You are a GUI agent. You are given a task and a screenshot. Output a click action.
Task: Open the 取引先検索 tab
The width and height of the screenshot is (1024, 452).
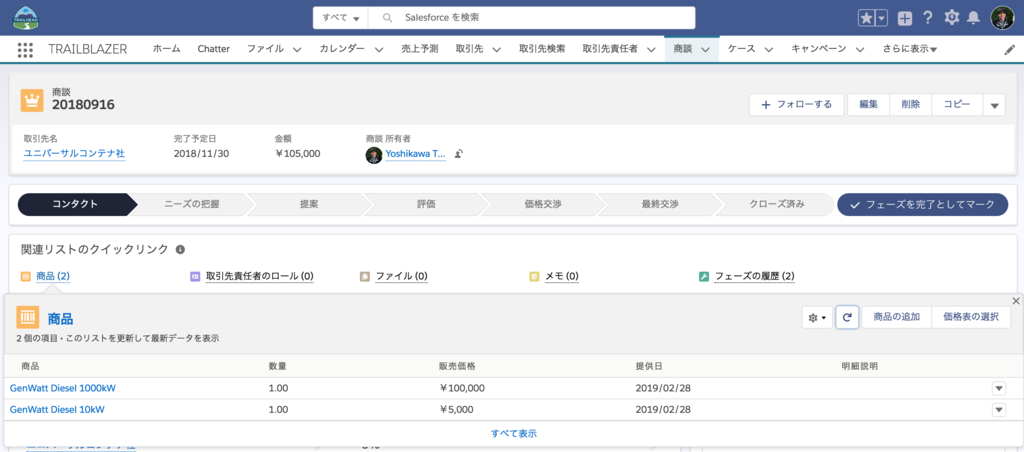542,49
